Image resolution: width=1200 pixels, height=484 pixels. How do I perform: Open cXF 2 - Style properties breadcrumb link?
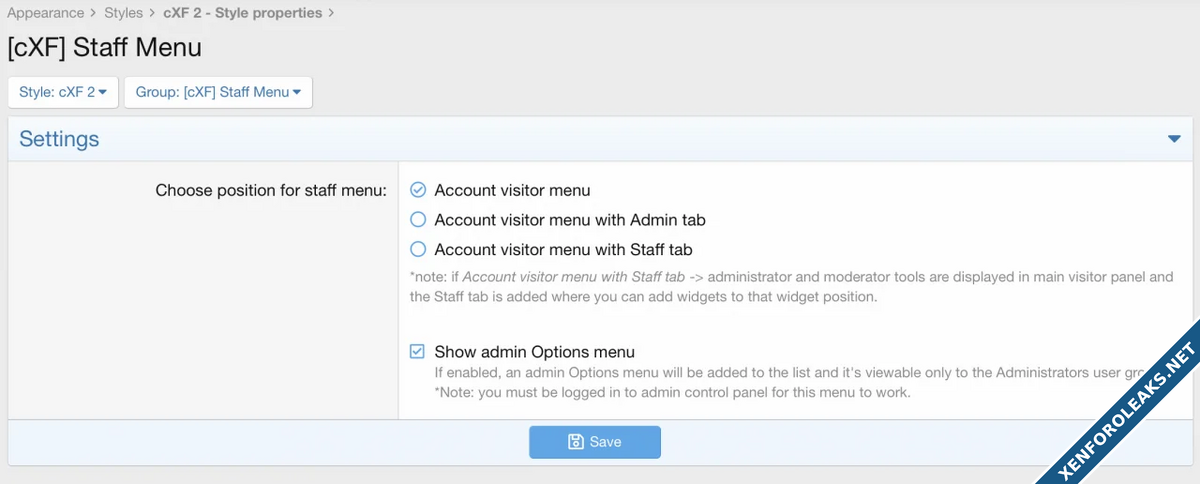pyautogui.click(x=242, y=13)
